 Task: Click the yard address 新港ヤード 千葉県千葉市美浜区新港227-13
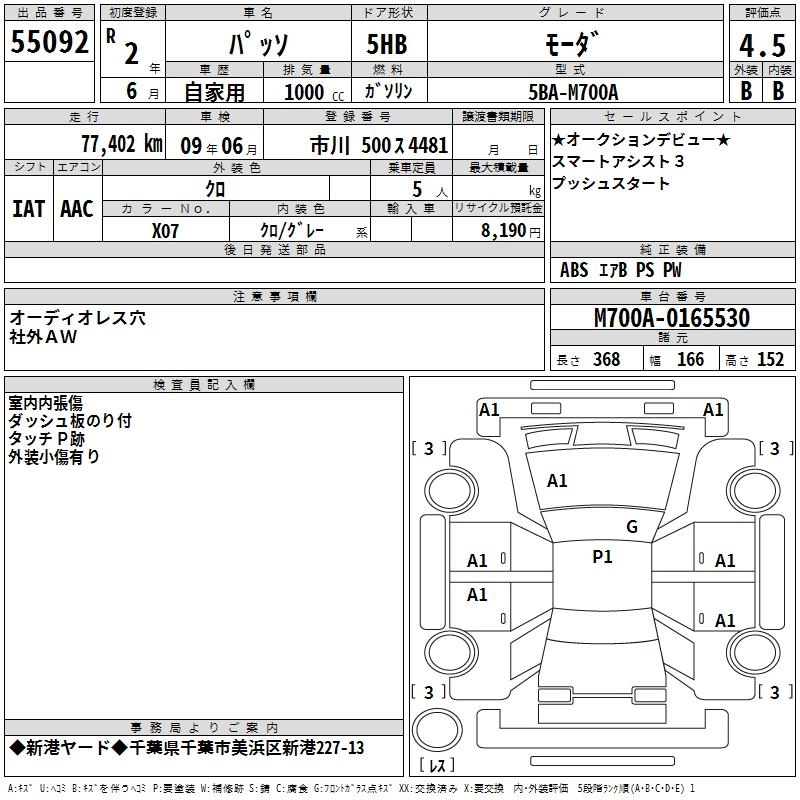coord(187,748)
